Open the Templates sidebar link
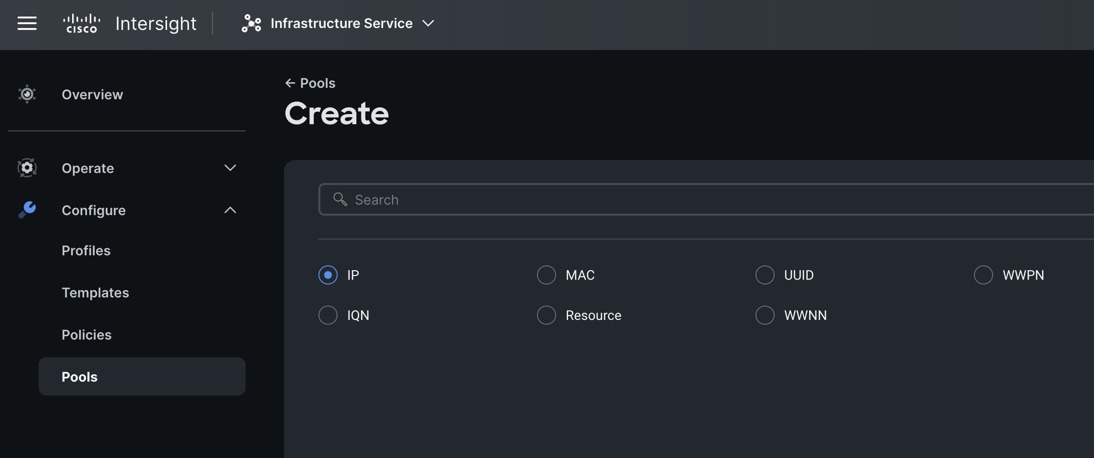 pos(95,293)
